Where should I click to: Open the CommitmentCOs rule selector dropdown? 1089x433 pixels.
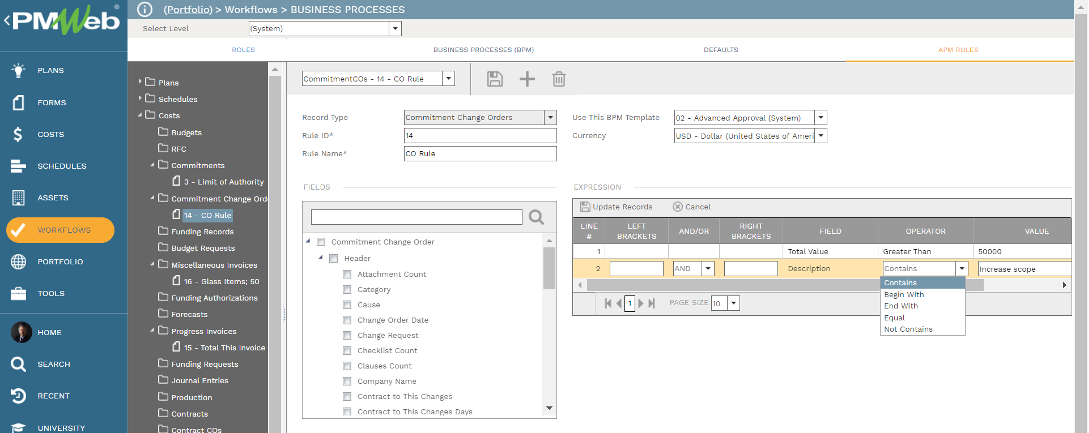coord(449,79)
